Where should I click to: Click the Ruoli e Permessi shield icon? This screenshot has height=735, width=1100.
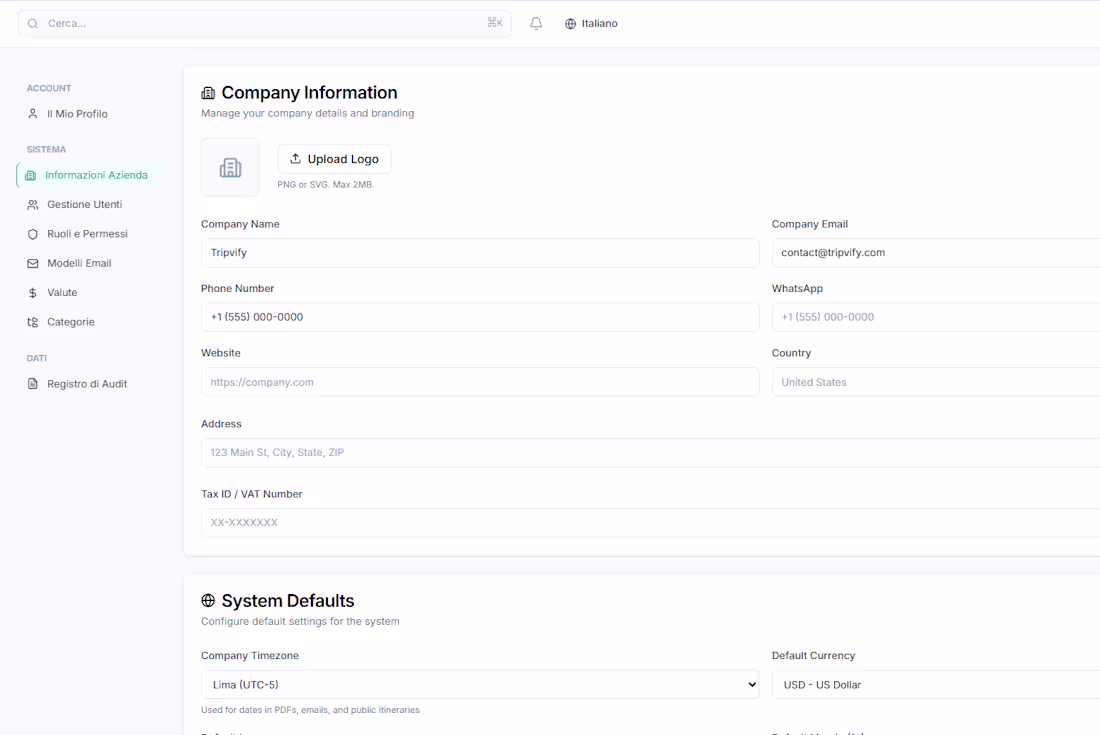click(x=30, y=233)
